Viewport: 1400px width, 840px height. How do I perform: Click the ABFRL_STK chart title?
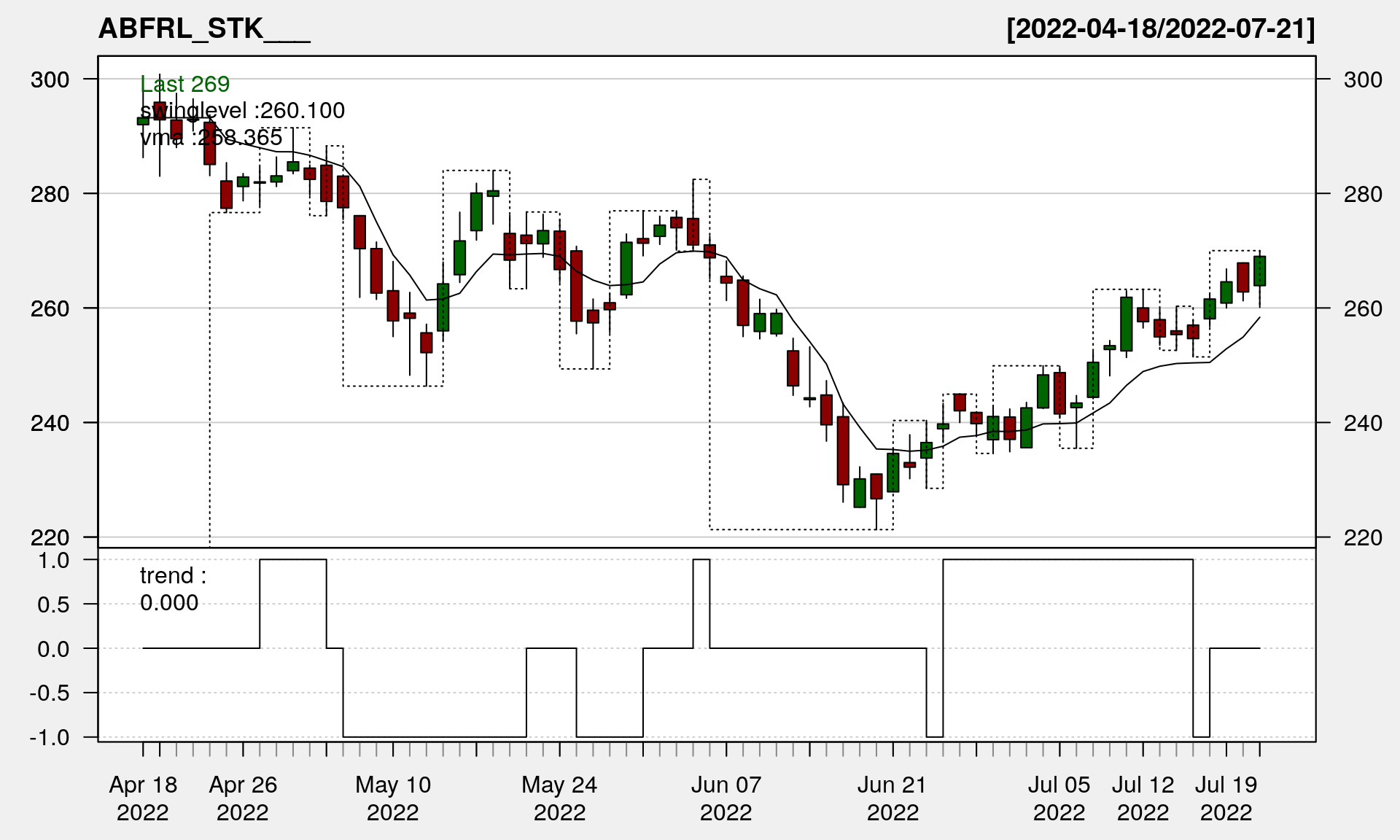[x=204, y=29]
